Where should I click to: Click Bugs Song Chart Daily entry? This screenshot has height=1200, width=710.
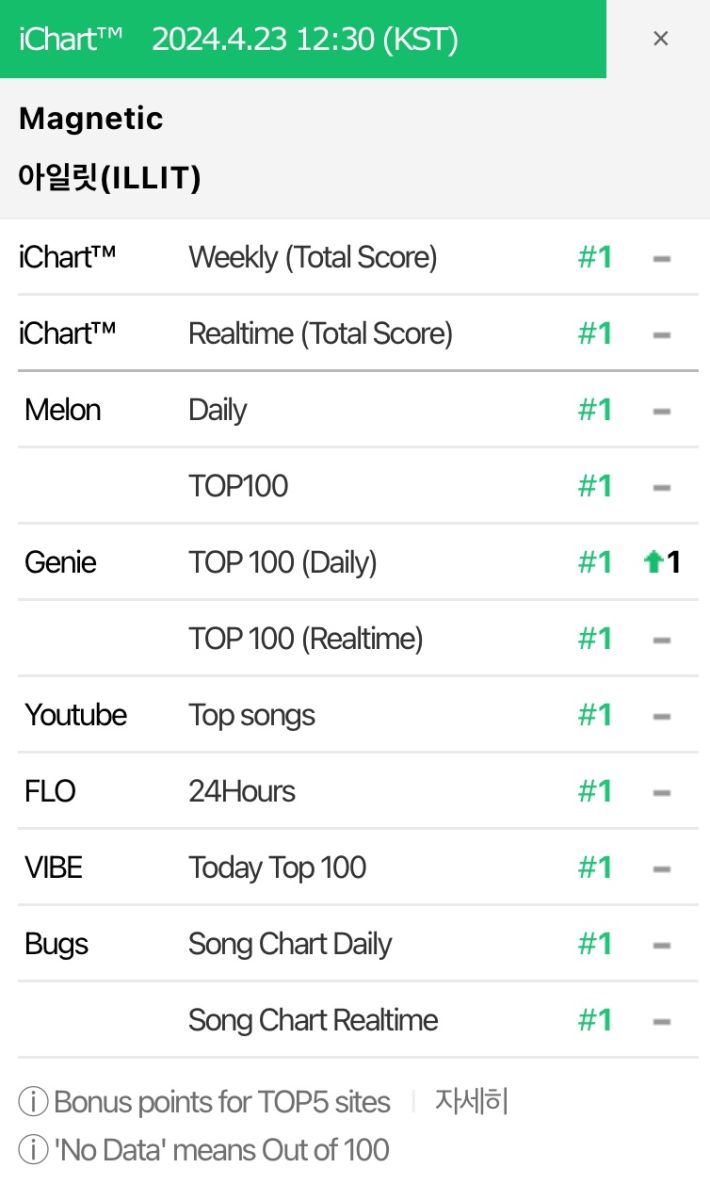tap(358, 943)
